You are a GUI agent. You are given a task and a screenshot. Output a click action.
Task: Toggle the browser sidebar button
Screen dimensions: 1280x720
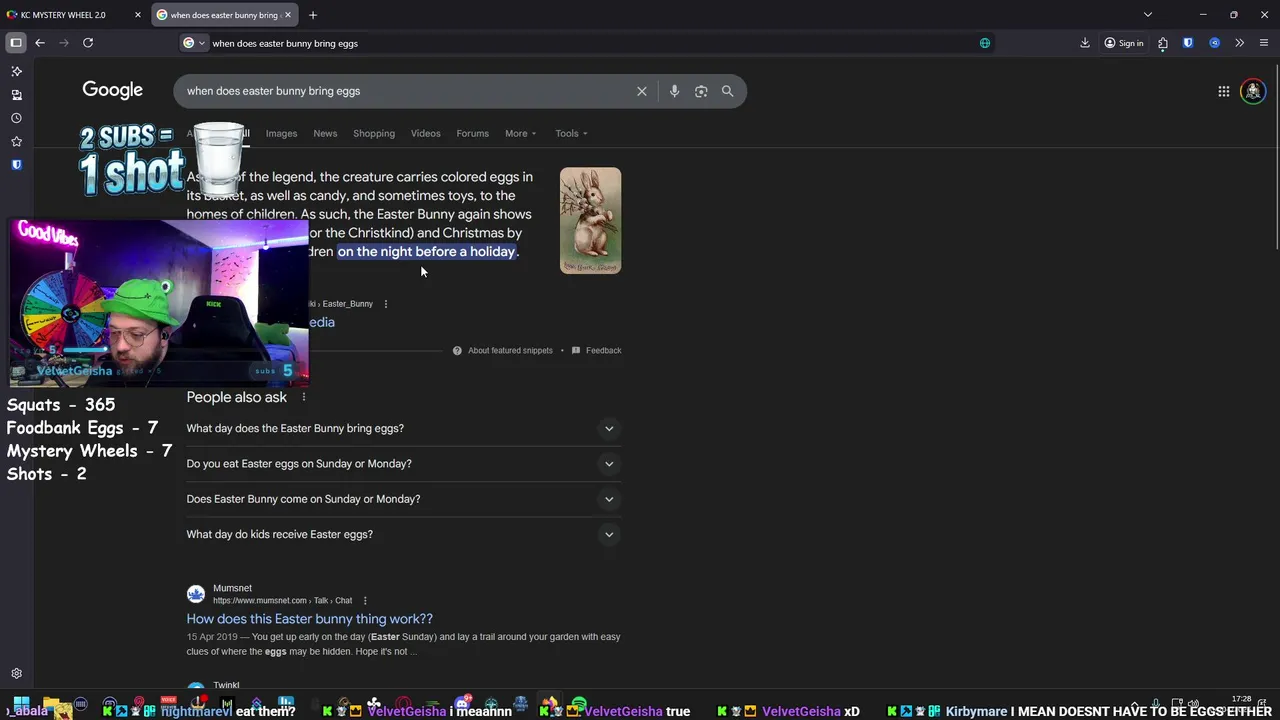(16, 43)
